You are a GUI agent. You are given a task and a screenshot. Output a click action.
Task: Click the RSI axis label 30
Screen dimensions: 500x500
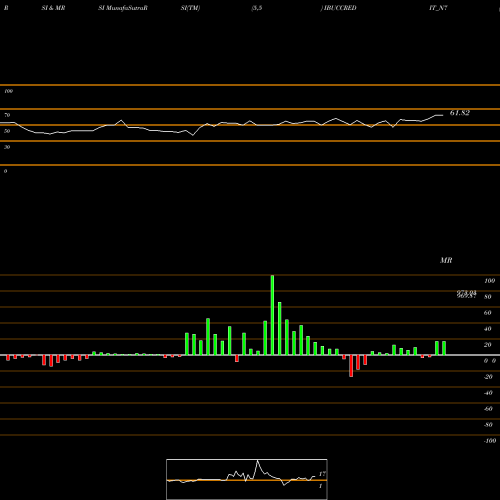tap(7, 147)
